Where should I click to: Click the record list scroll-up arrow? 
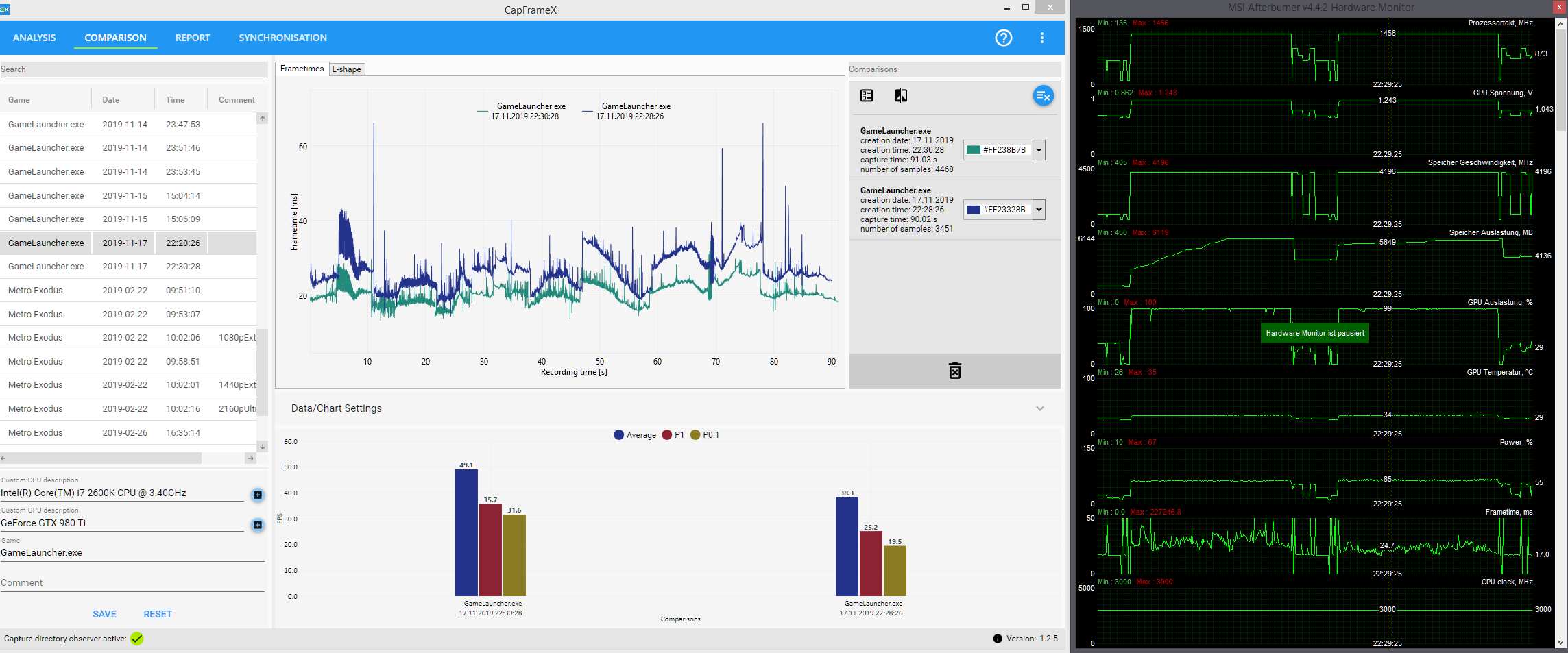click(x=262, y=119)
